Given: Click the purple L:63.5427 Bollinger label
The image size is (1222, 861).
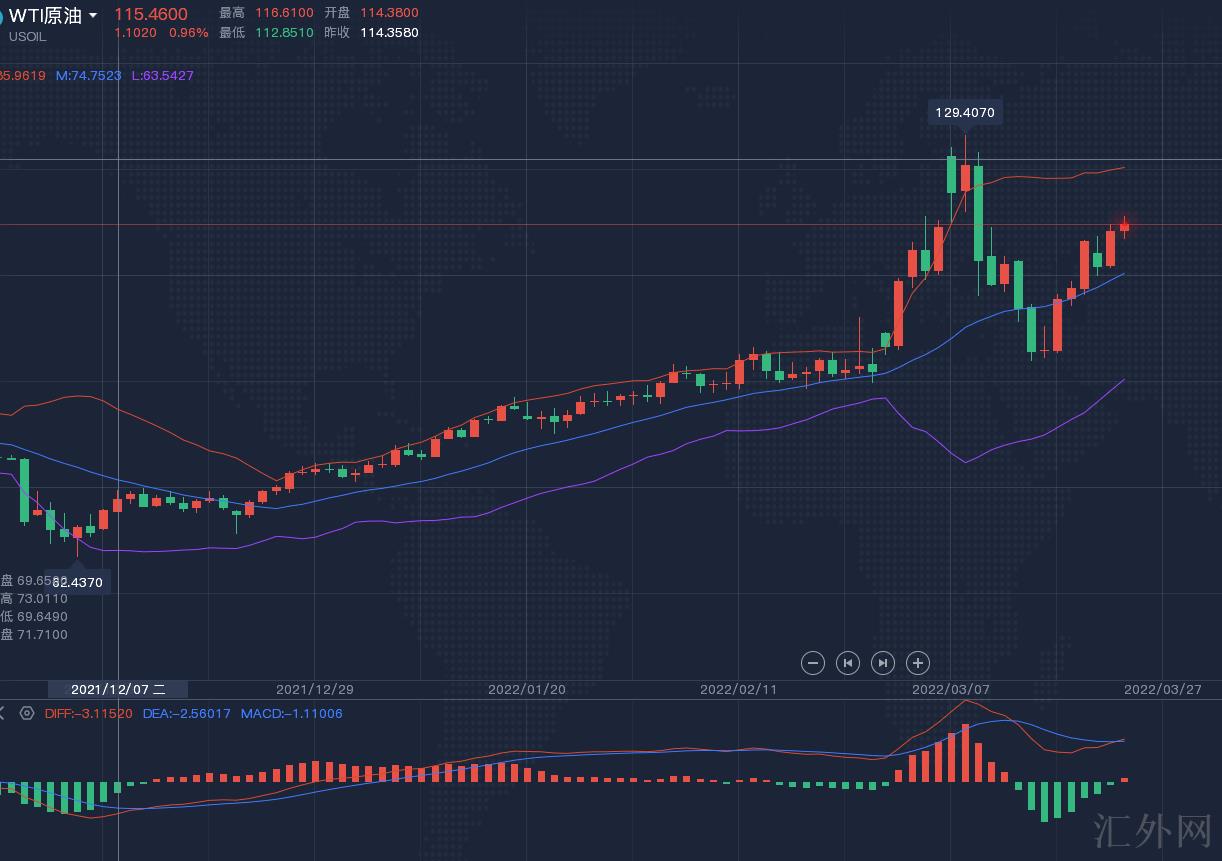Looking at the screenshot, I should [x=163, y=76].
